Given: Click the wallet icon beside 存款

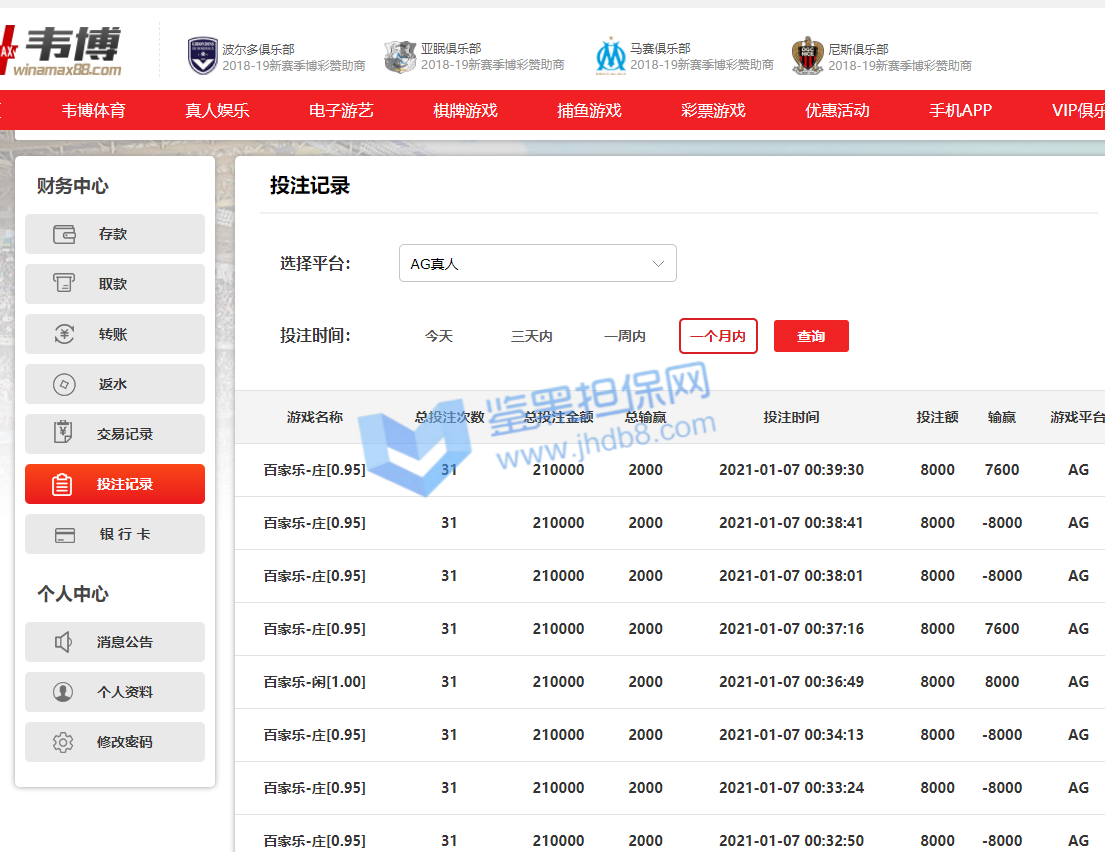Looking at the screenshot, I should 64,234.
